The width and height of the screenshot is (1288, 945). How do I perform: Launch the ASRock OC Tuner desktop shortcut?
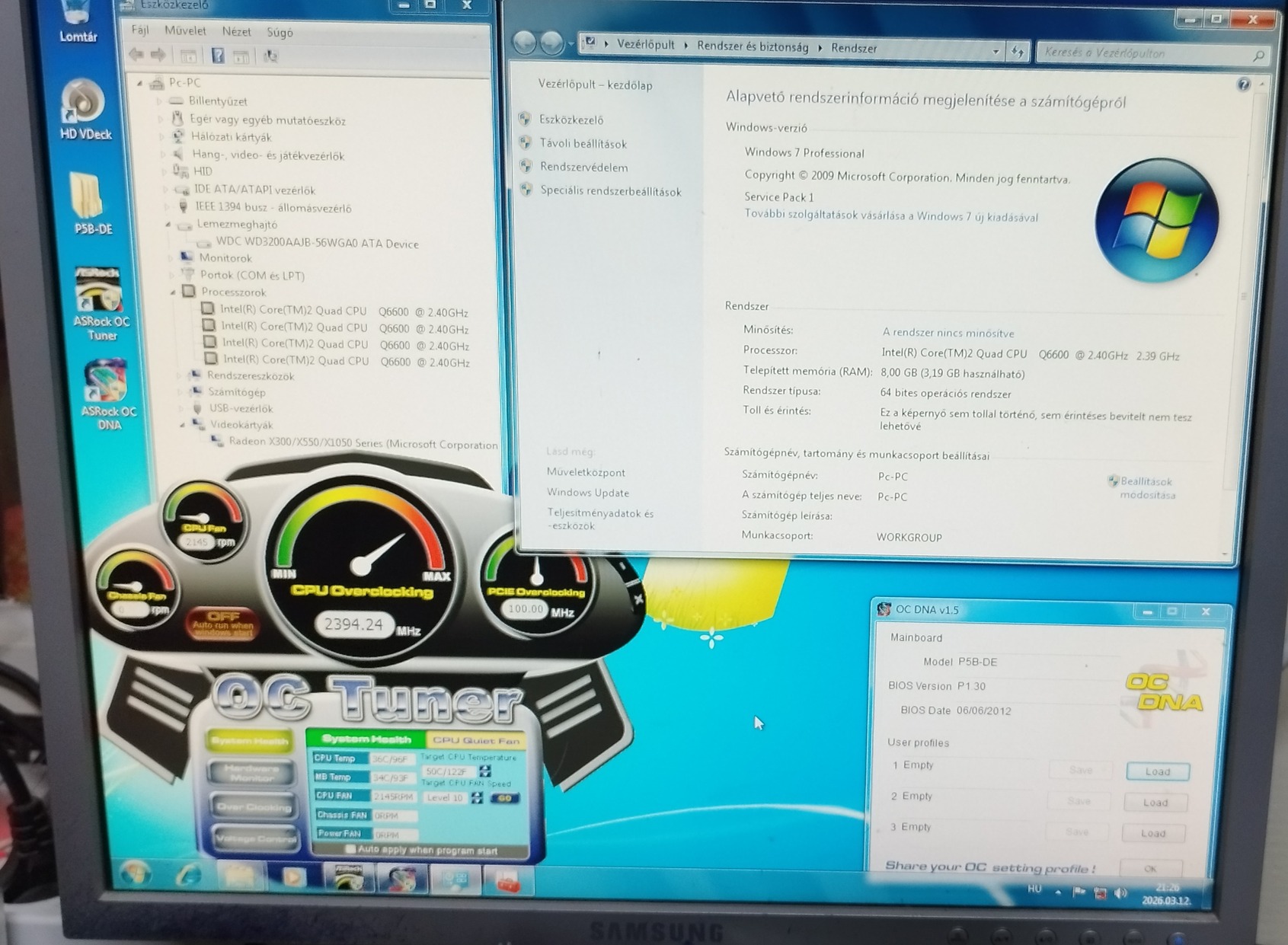click(x=101, y=303)
